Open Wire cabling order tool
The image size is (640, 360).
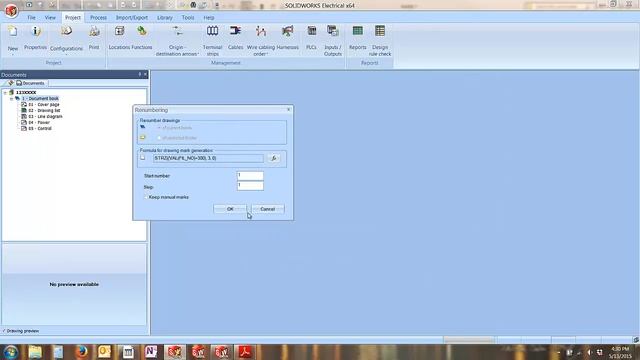tap(260, 41)
